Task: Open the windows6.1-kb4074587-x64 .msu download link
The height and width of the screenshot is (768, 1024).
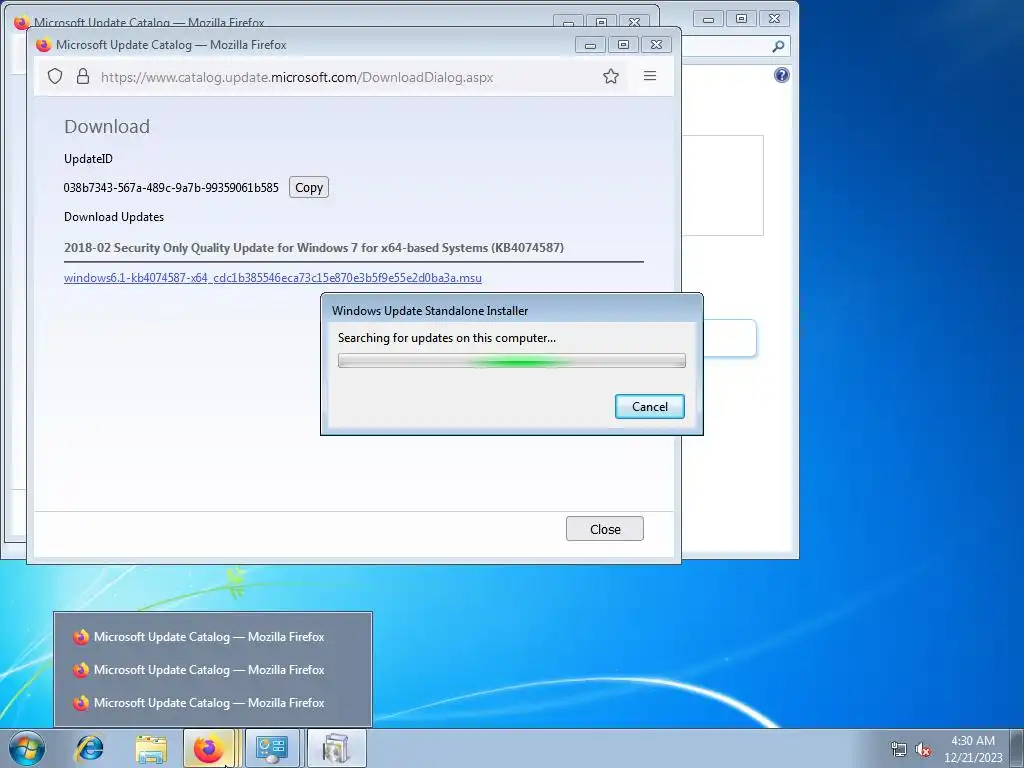Action: pos(273,278)
